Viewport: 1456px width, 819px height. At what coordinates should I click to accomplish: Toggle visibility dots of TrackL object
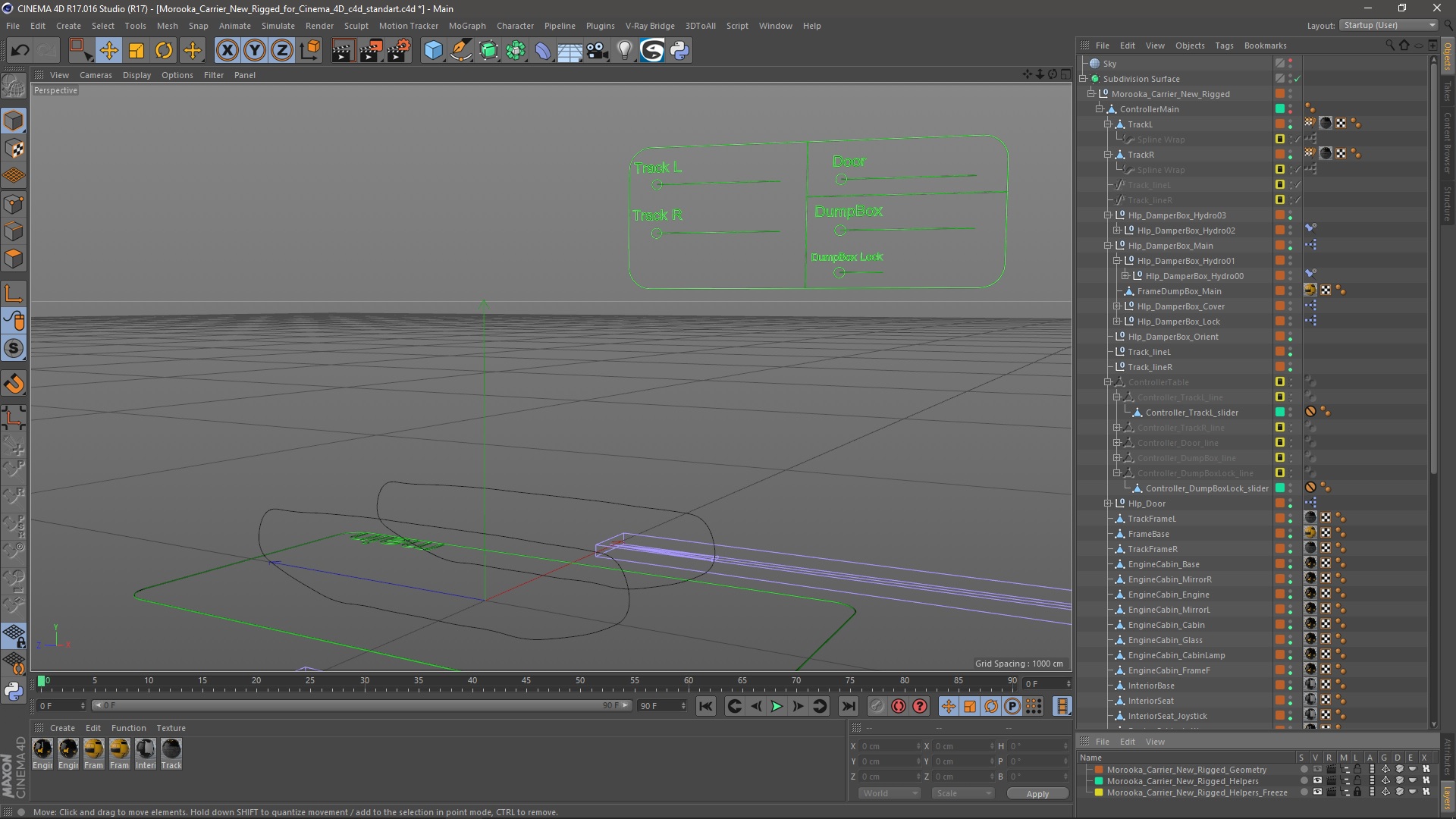point(1290,124)
